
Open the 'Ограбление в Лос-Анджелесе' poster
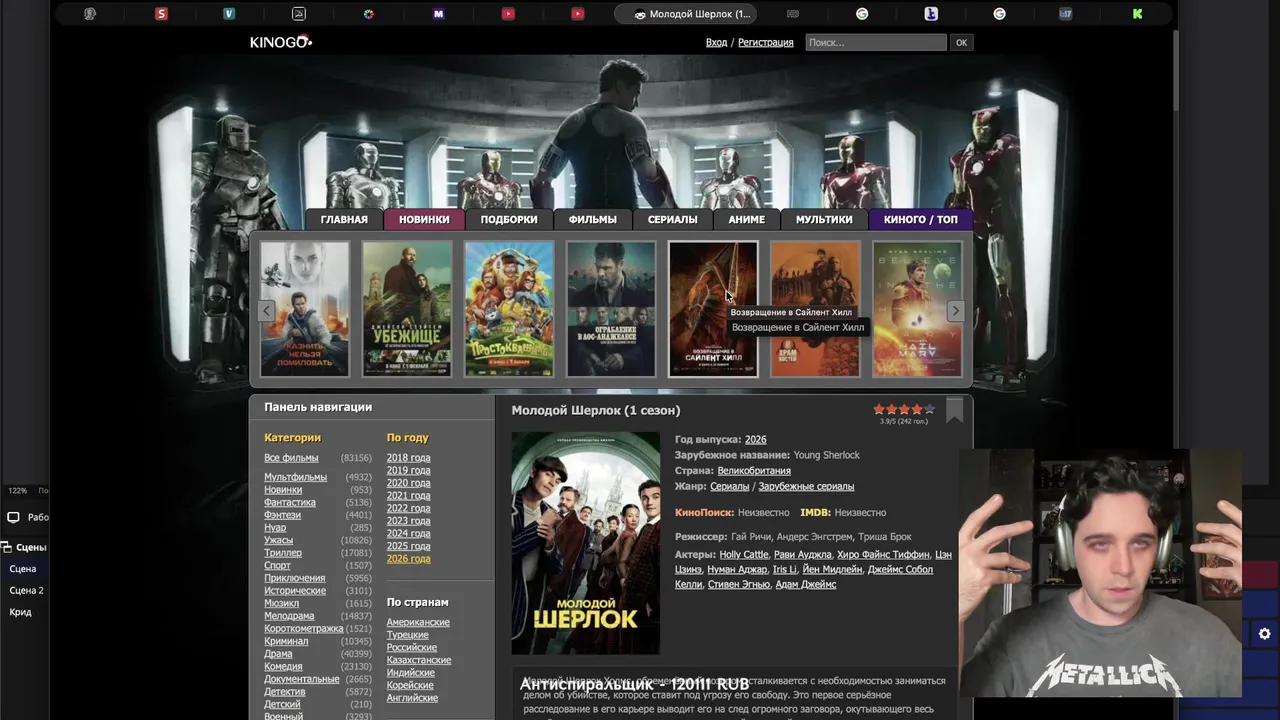click(611, 309)
